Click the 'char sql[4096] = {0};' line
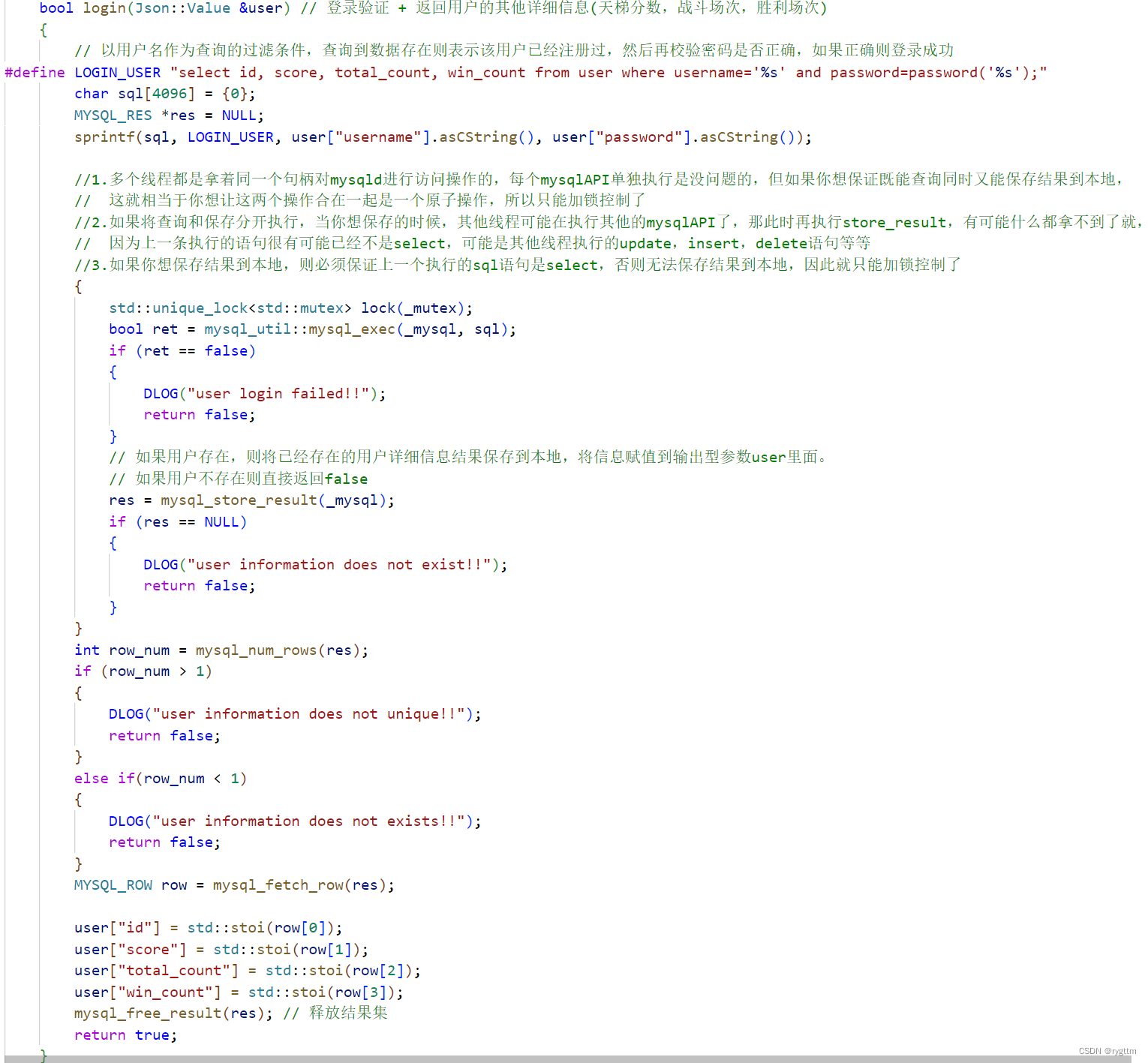This screenshot has height=1063, width=1148. tap(165, 94)
